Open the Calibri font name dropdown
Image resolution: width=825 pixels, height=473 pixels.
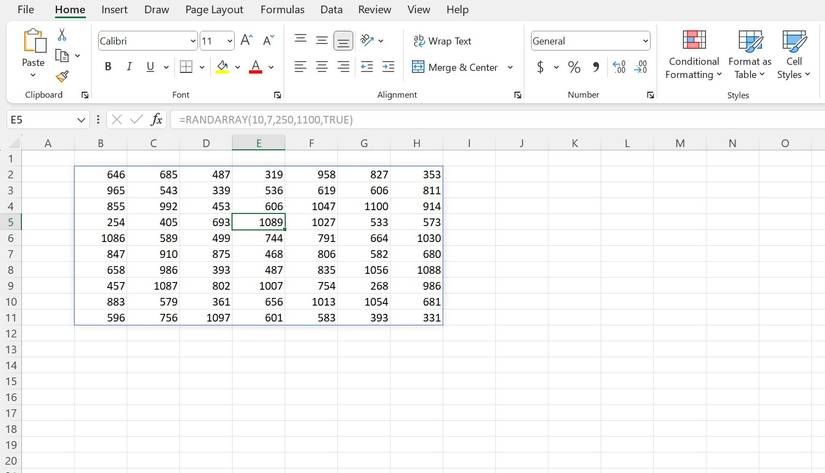point(193,41)
